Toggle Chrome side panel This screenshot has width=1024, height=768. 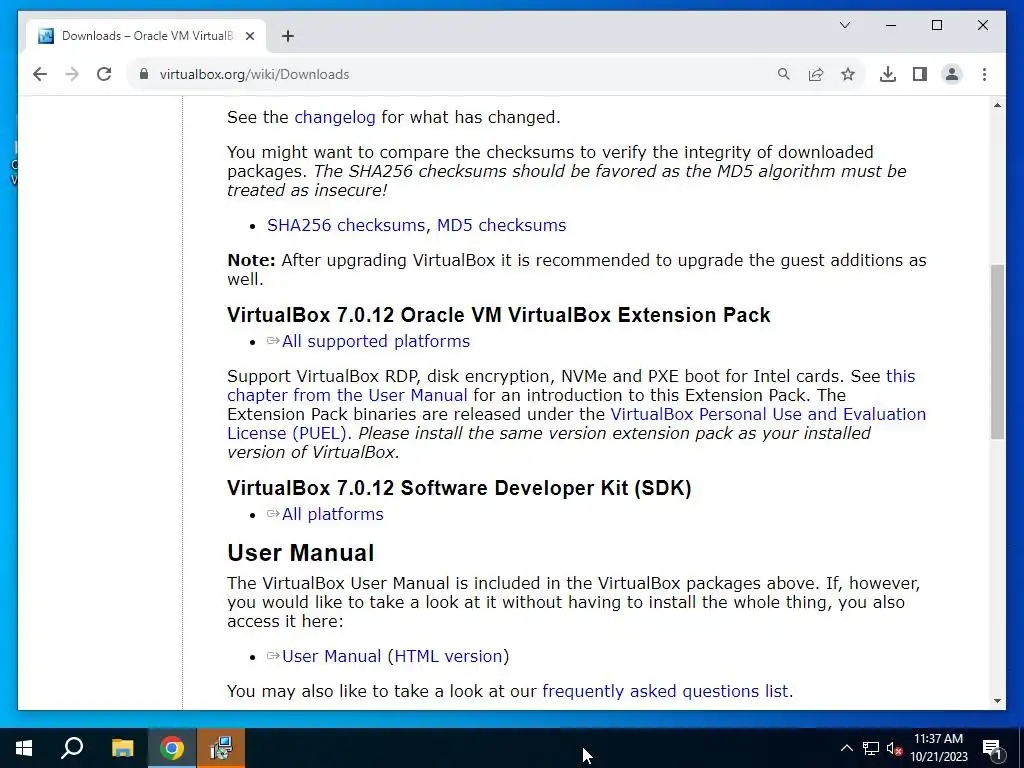(920, 74)
